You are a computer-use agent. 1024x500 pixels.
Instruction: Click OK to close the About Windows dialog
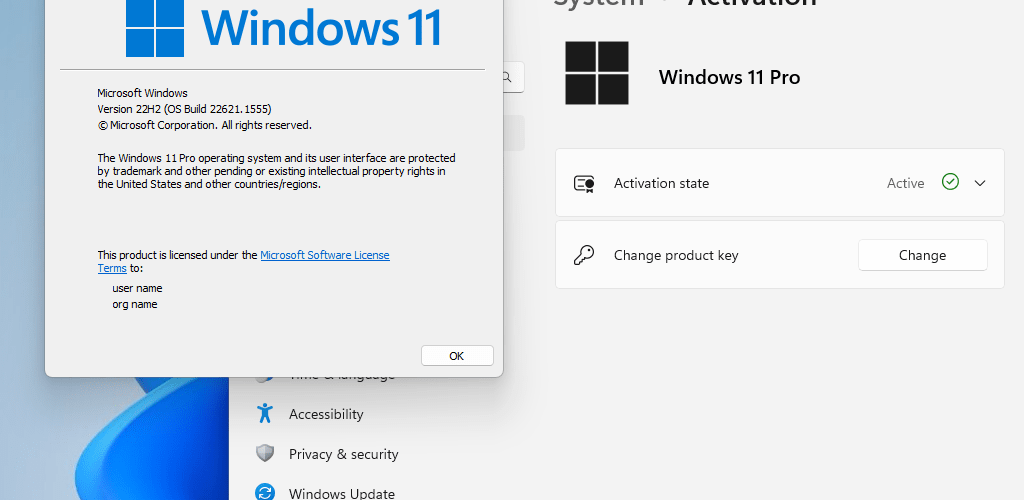click(457, 356)
